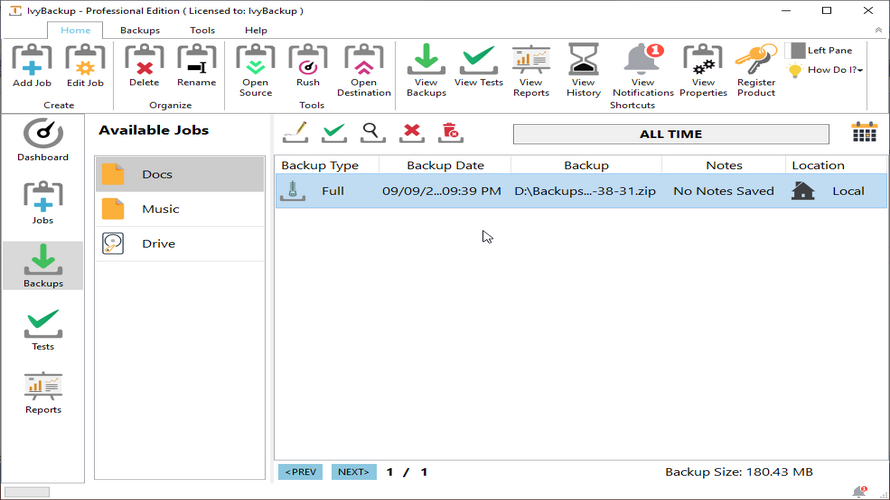Viewport: 890px width, 500px height.
Task: Click the <PREV page button
Action: (300, 472)
